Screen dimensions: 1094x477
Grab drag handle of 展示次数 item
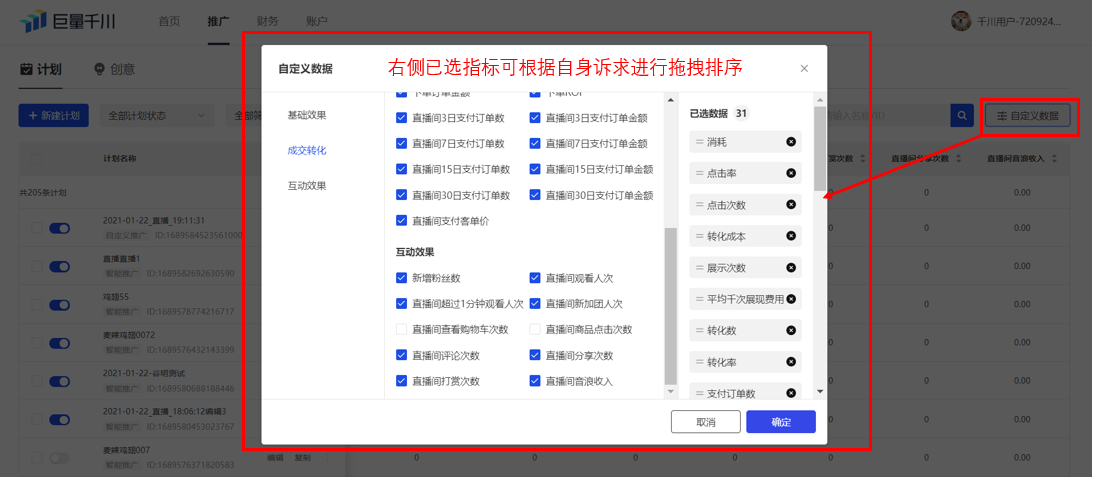click(699, 267)
